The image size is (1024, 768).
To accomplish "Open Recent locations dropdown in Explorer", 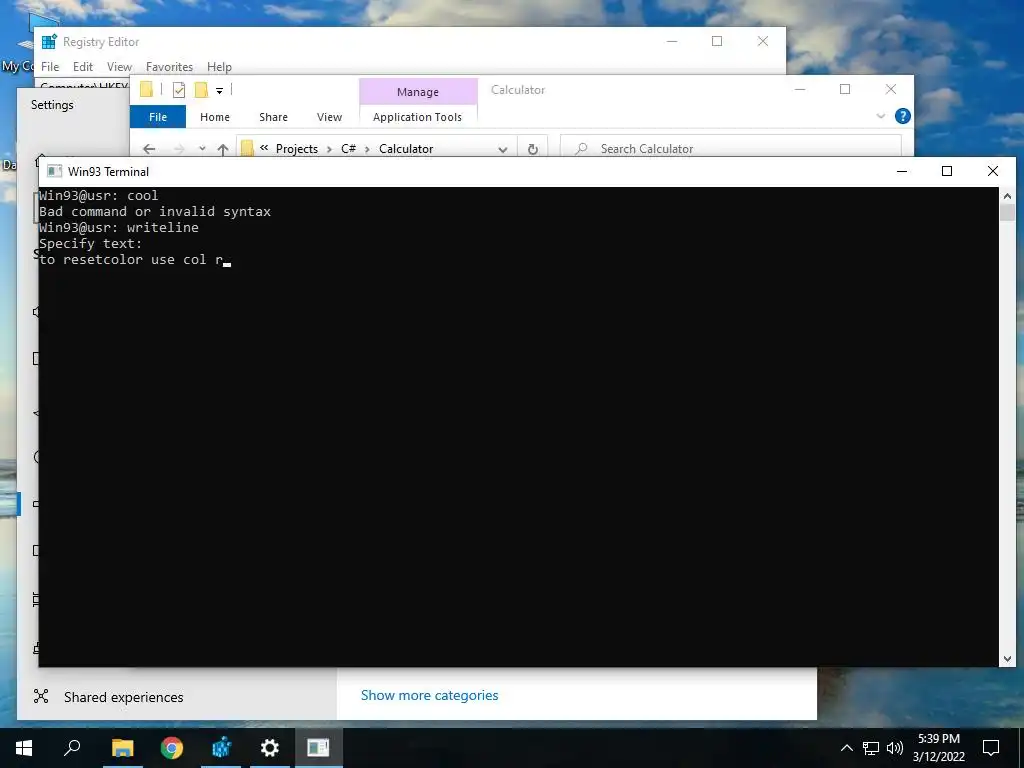I will [202, 149].
